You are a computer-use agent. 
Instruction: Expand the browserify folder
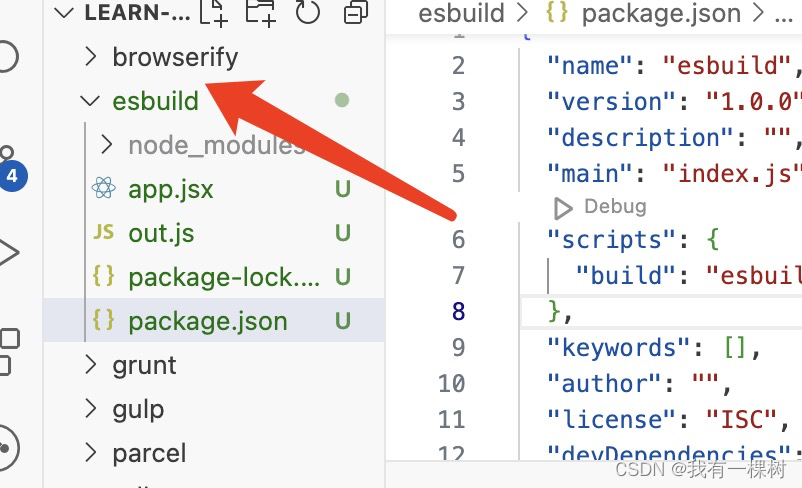point(91,57)
